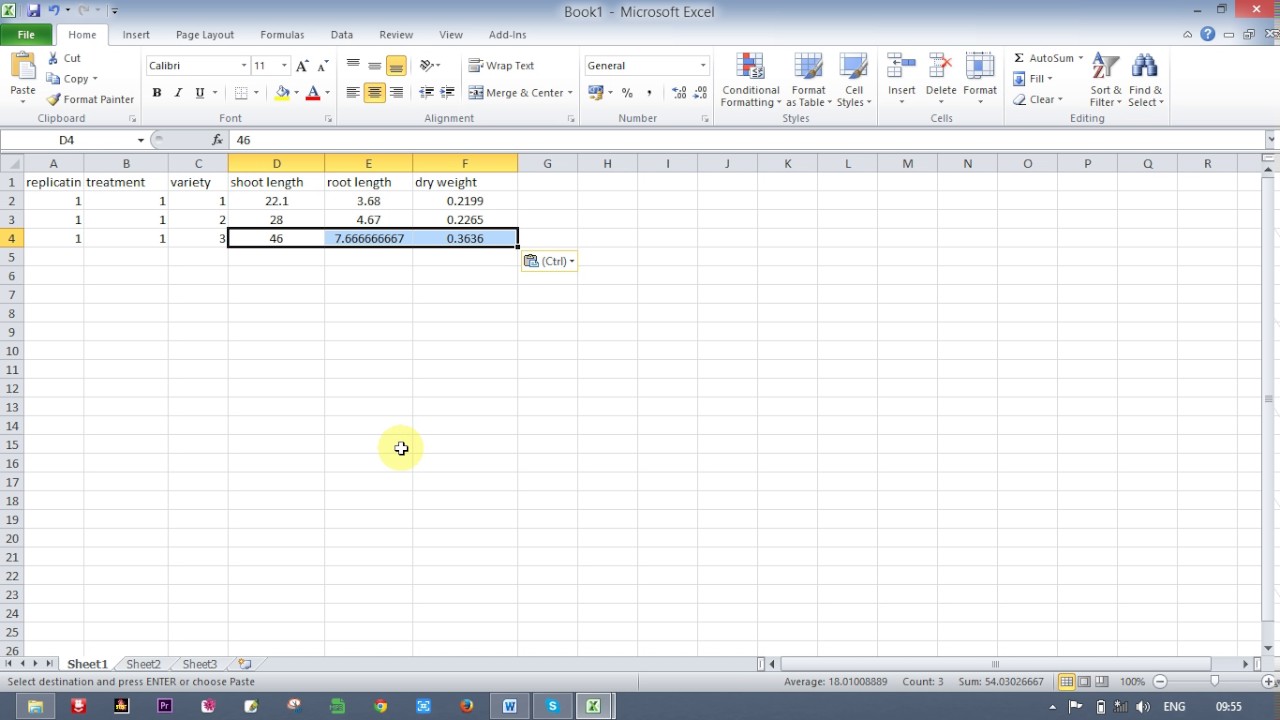Enable Wrap Text
The height and width of the screenshot is (720, 1280).
pyautogui.click(x=501, y=65)
